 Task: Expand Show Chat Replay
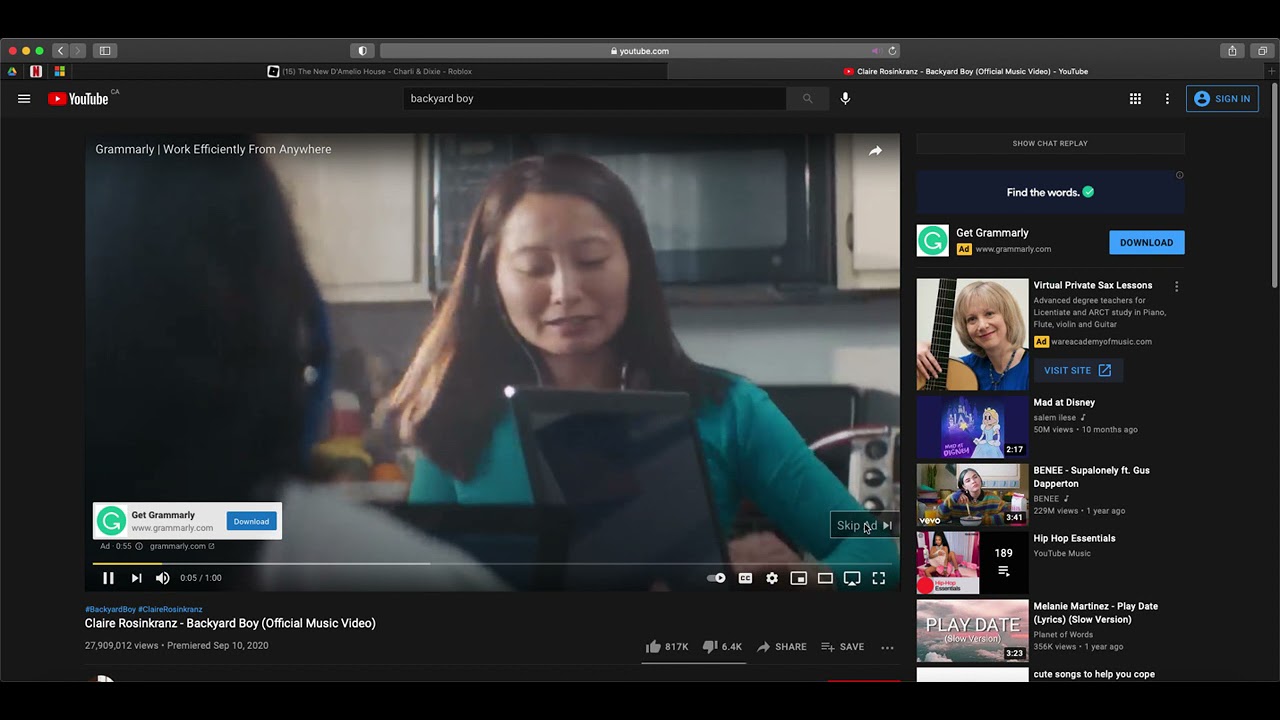click(1050, 143)
